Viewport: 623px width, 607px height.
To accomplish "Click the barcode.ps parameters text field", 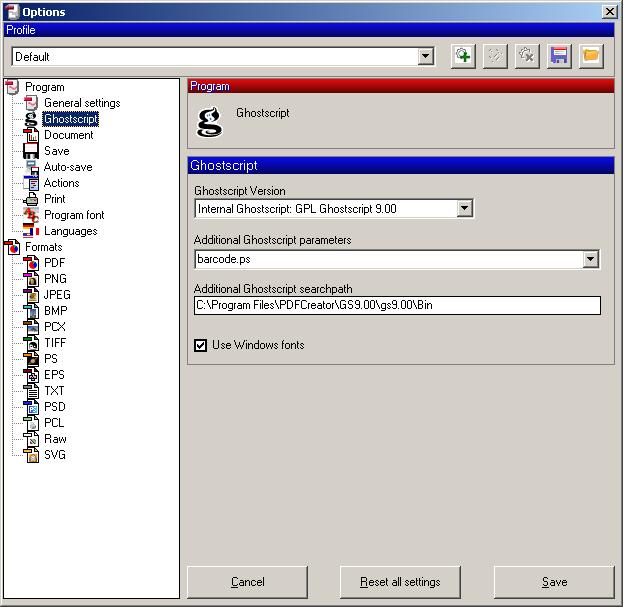I will 389,259.
